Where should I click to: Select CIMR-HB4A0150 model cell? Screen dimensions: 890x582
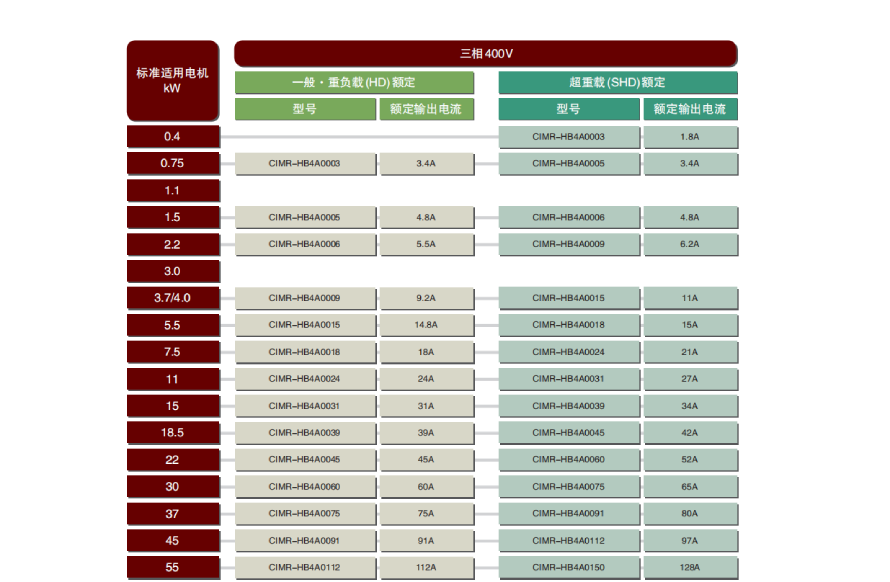(x=568, y=568)
